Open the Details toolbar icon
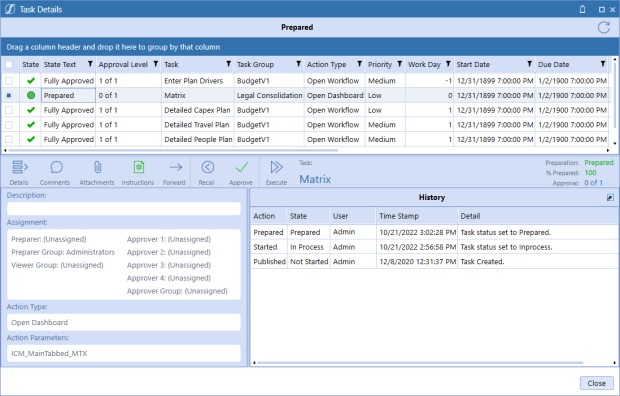620x396 pixels. (x=19, y=172)
